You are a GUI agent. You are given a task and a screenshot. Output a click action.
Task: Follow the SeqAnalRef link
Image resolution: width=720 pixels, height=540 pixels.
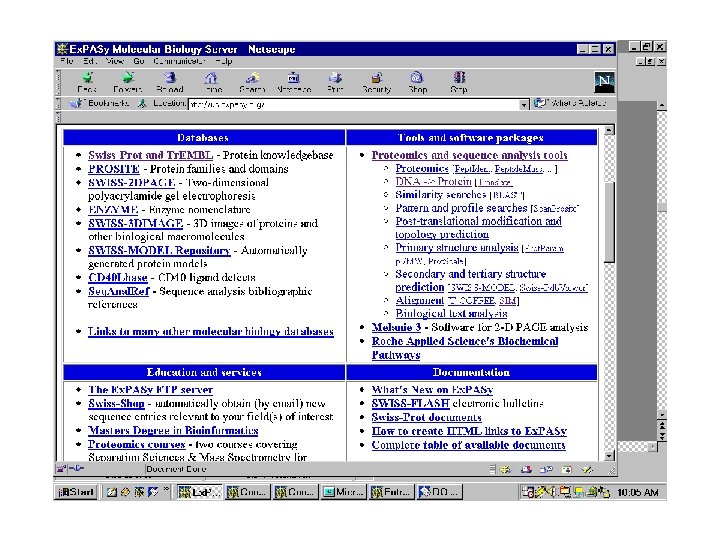tap(119, 291)
